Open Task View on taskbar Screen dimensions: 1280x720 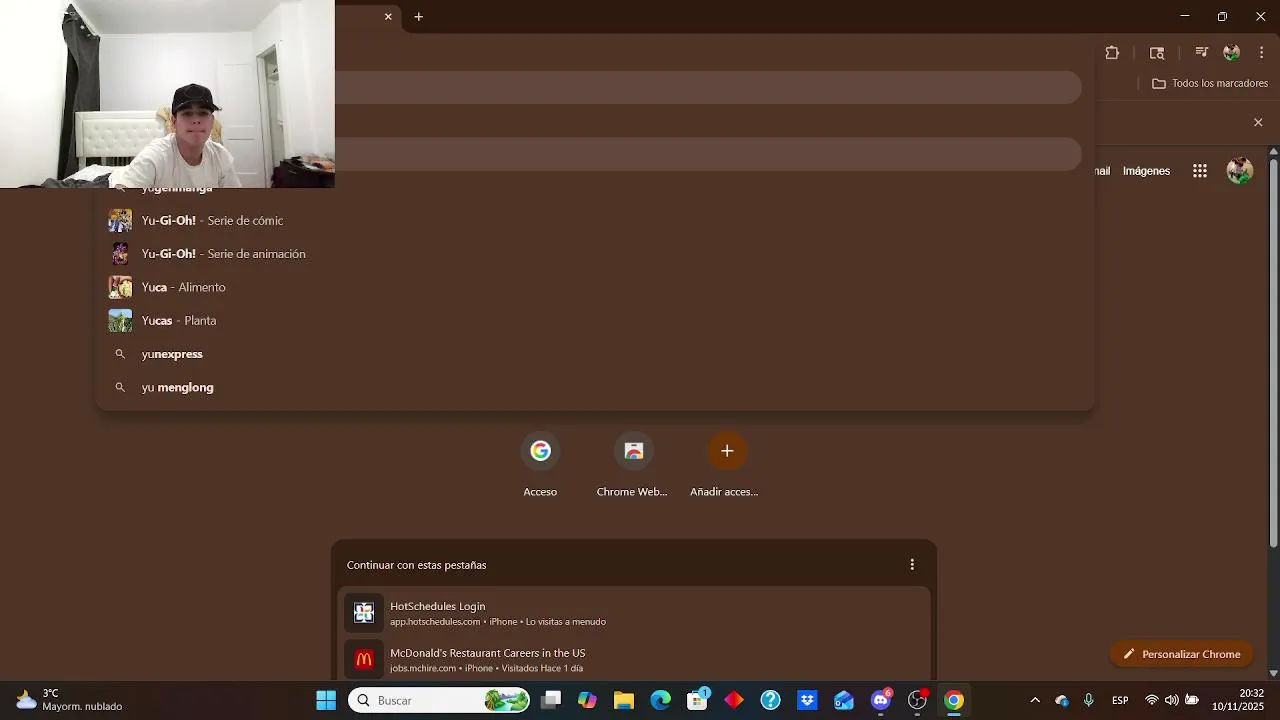point(550,700)
